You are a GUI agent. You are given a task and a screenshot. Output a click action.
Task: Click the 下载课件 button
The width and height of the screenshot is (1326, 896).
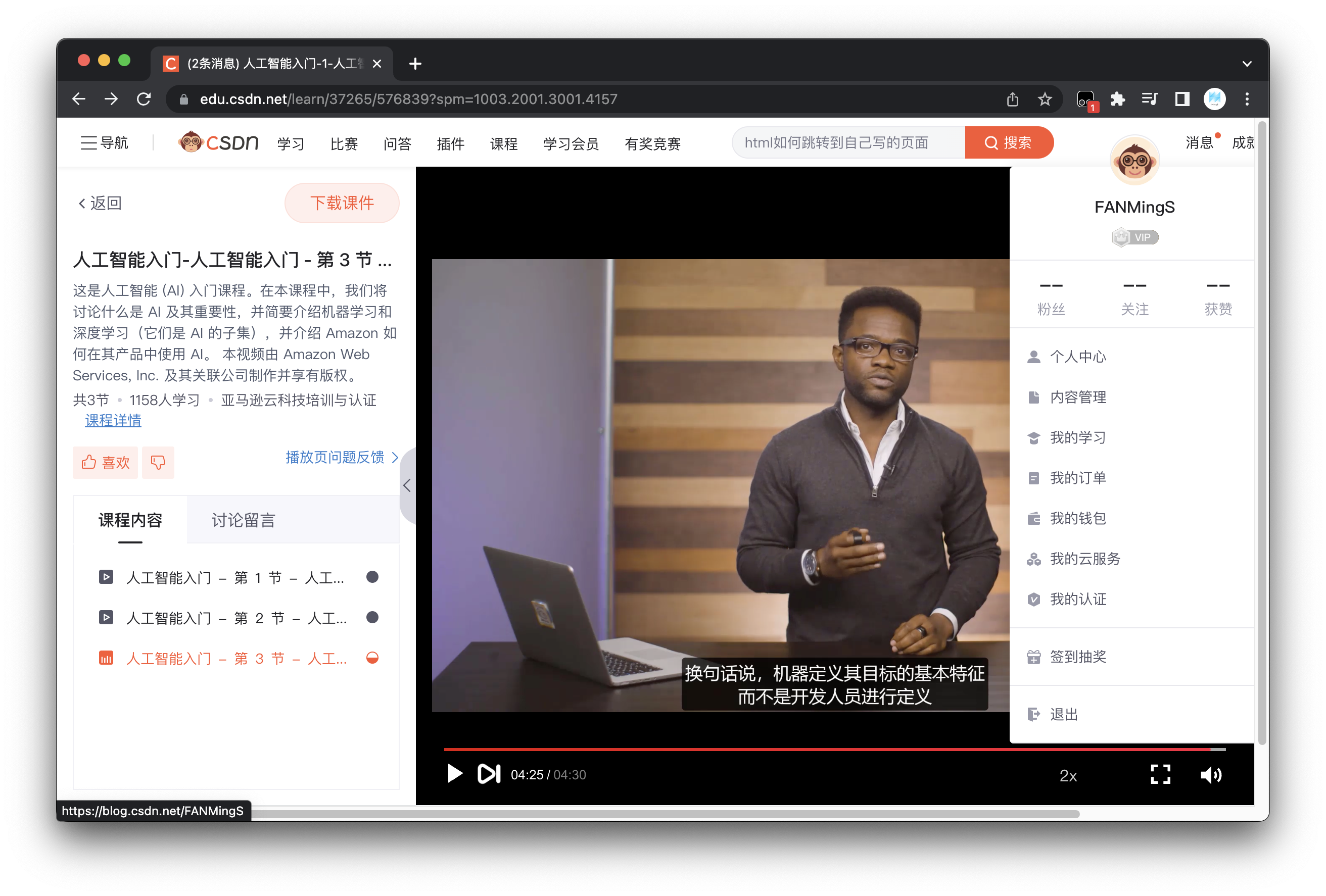[x=342, y=203]
